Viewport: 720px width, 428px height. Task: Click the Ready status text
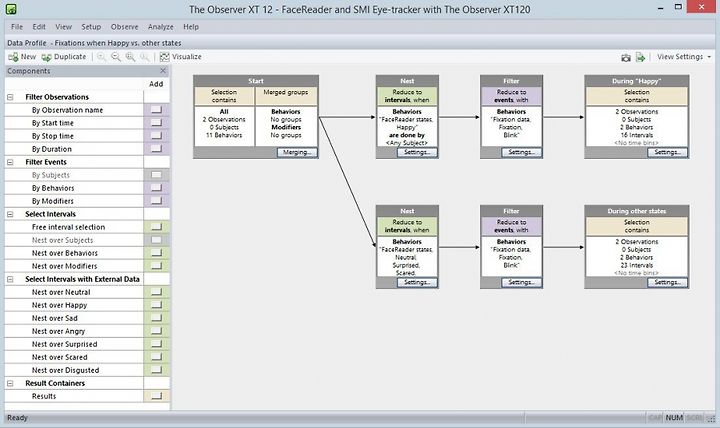[x=17, y=417]
